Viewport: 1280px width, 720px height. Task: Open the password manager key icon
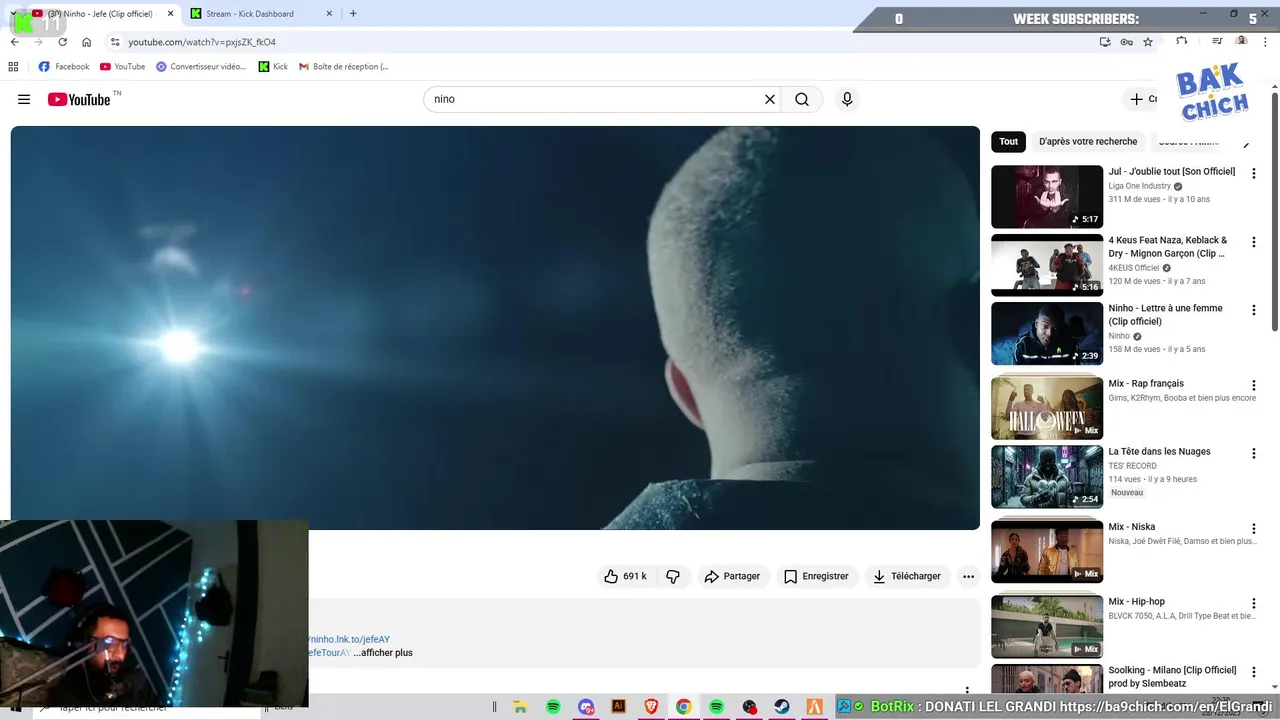pyautogui.click(x=1126, y=42)
